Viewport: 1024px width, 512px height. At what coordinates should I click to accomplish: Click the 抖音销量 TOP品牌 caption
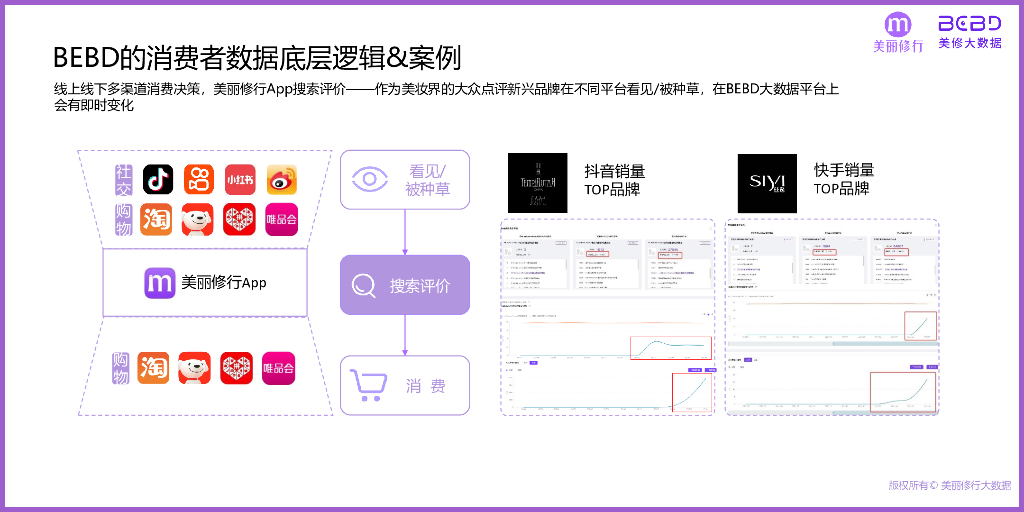click(x=615, y=180)
